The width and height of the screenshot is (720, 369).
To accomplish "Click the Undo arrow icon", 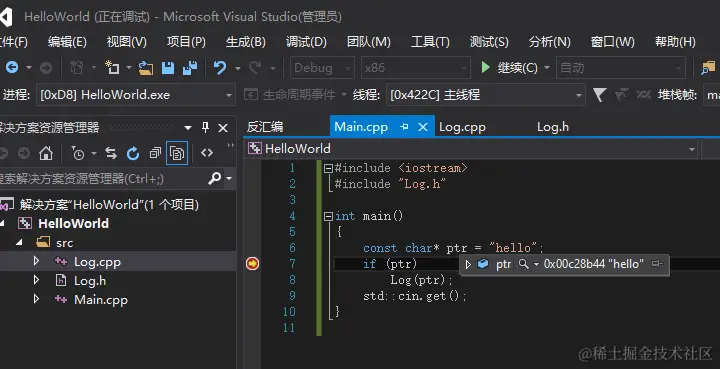I will click(x=220, y=68).
